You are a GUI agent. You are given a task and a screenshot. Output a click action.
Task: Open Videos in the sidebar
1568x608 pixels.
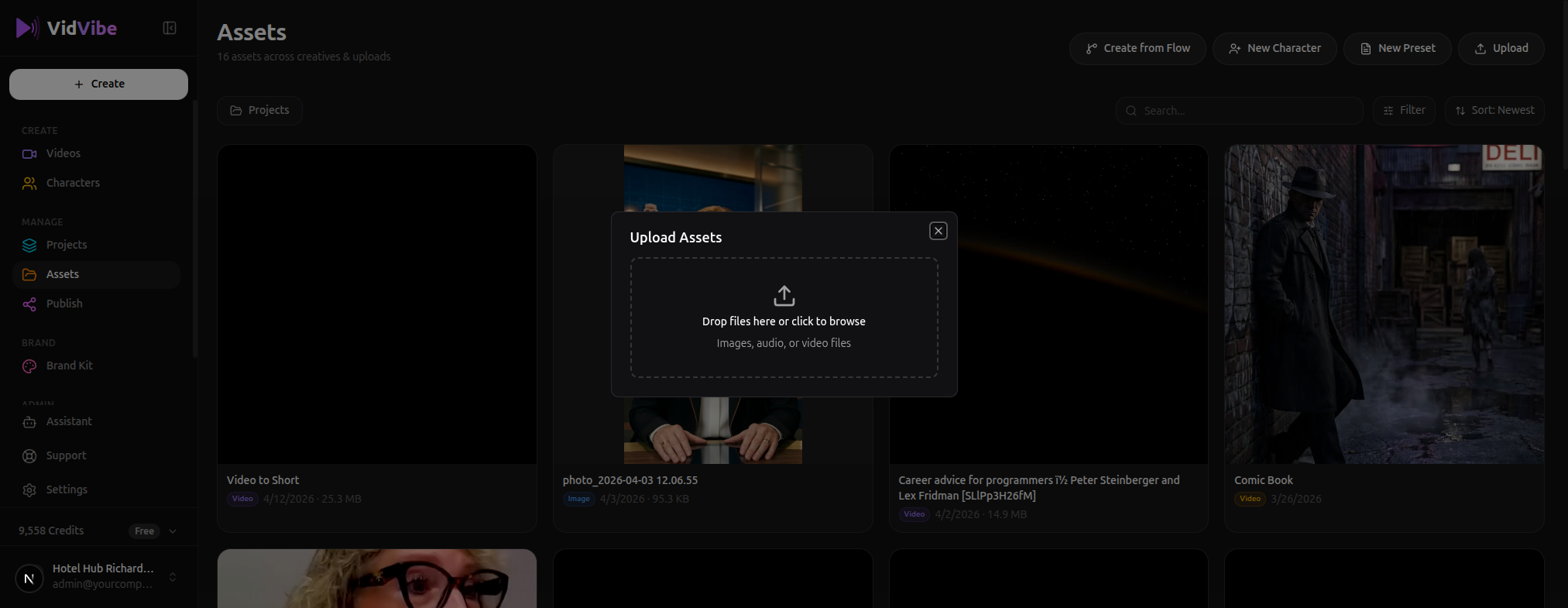(x=97, y=153)
